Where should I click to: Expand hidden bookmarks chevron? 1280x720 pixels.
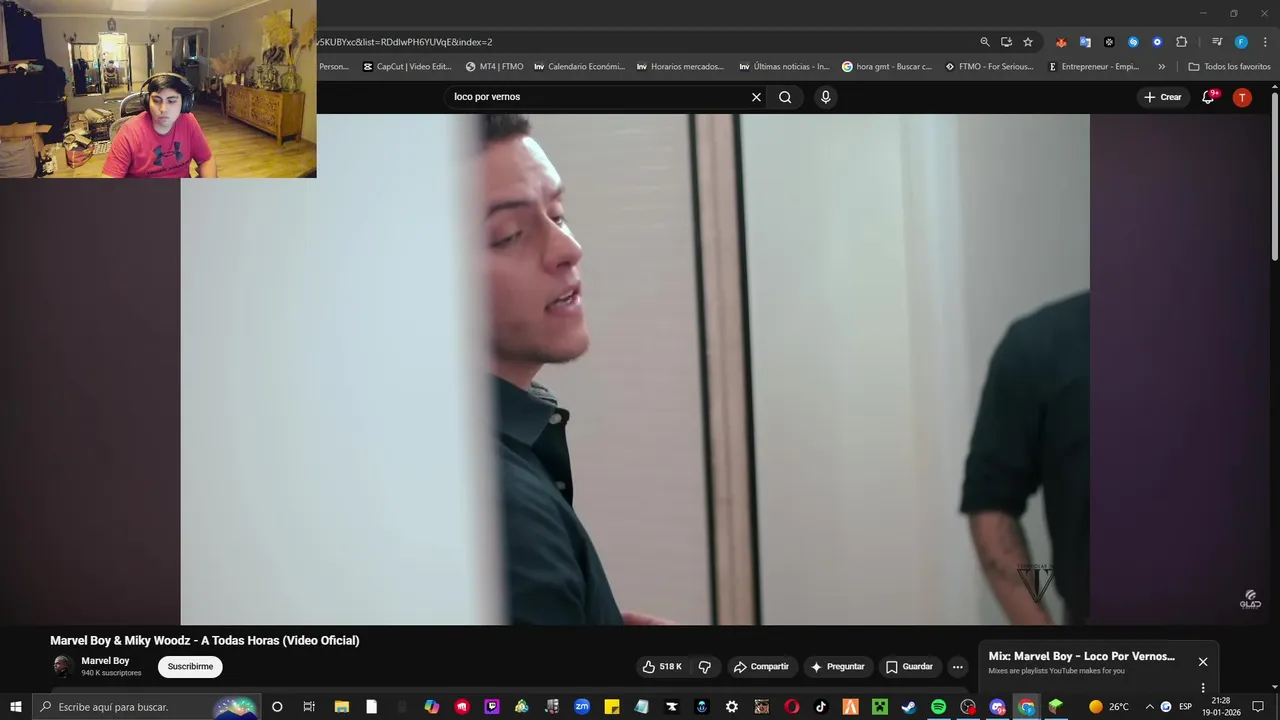1161,67
